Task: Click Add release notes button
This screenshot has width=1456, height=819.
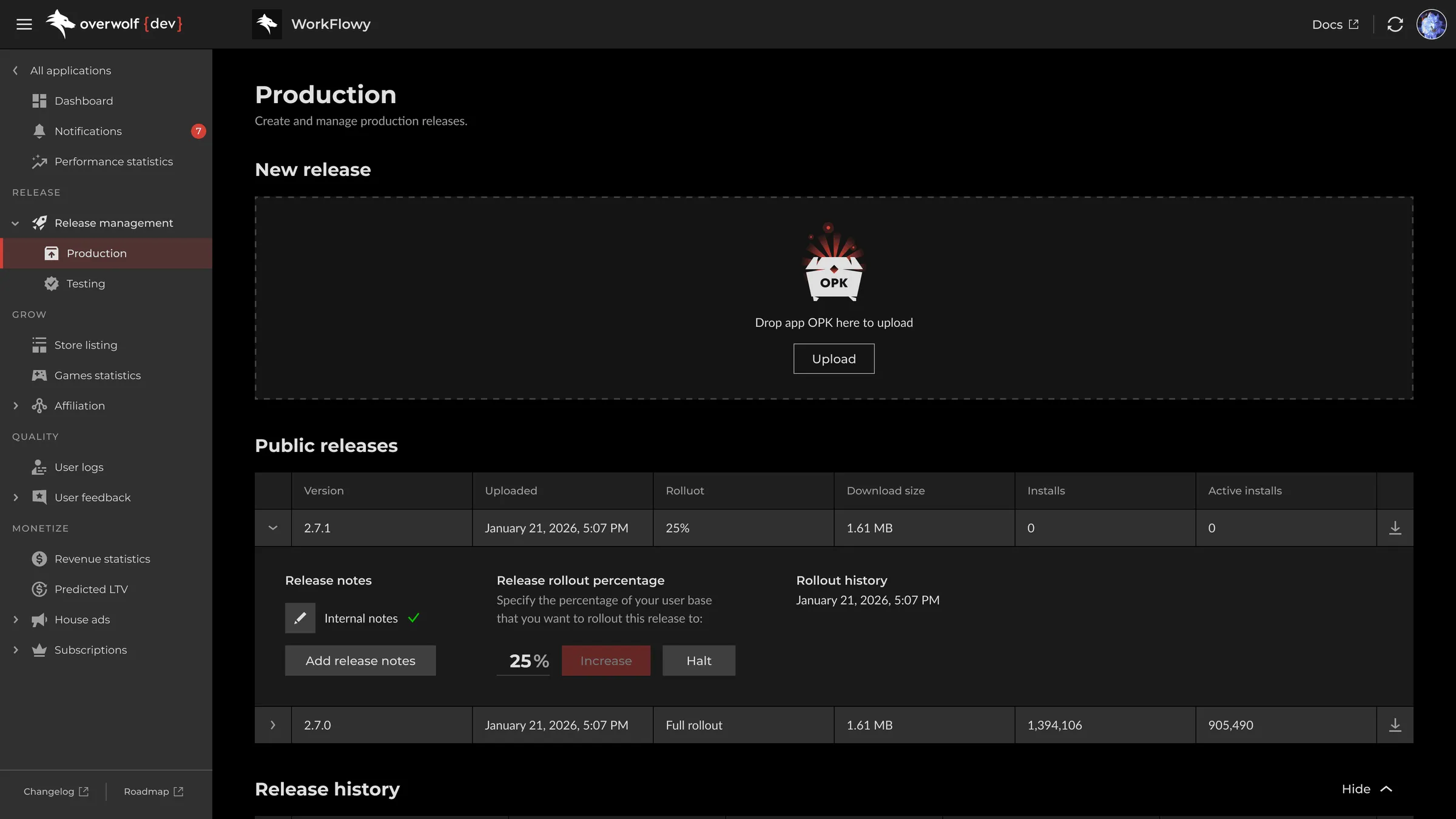Action: [x=360, y=661]
